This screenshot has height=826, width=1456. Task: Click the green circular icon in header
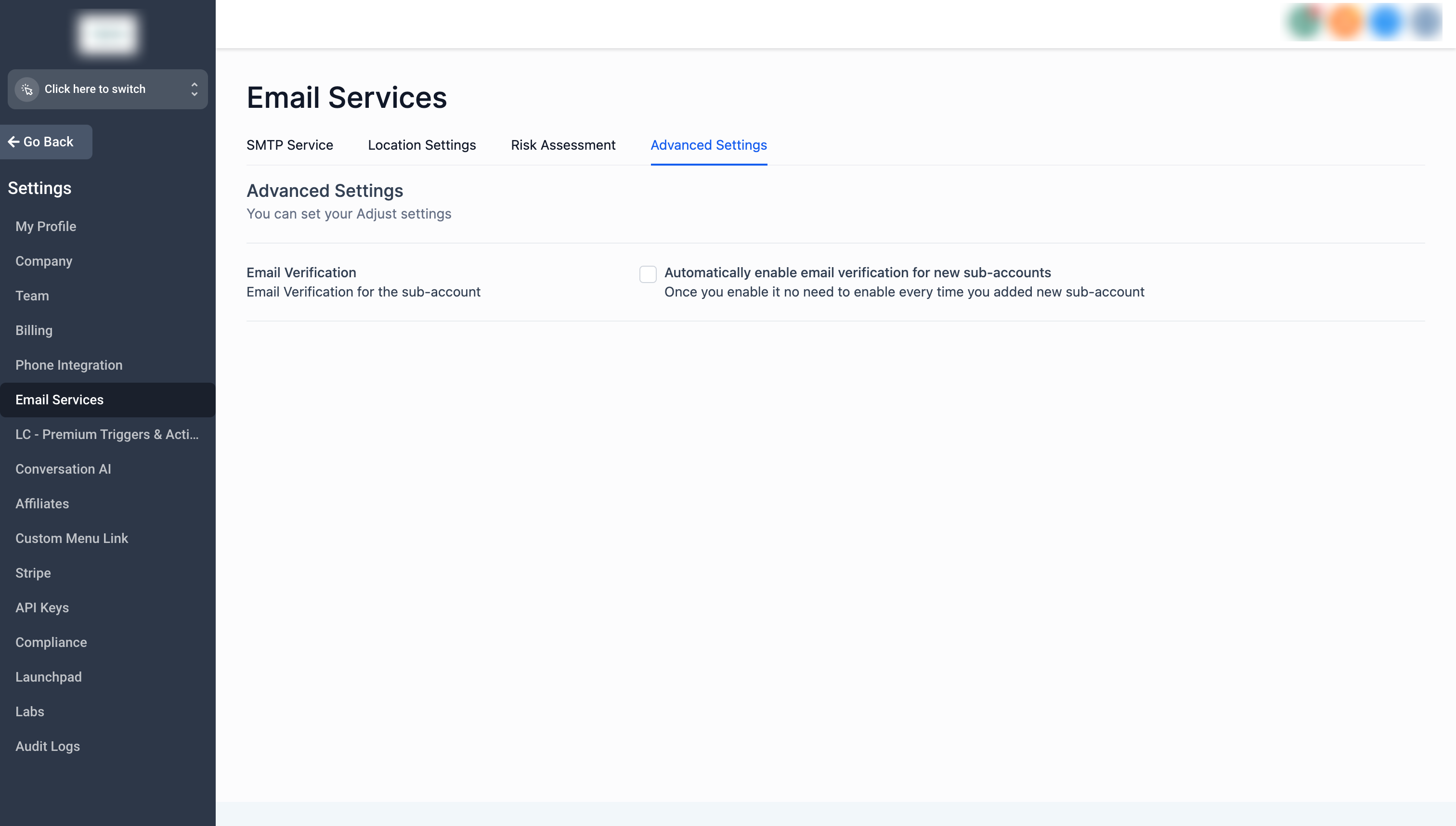[1304, 23]
